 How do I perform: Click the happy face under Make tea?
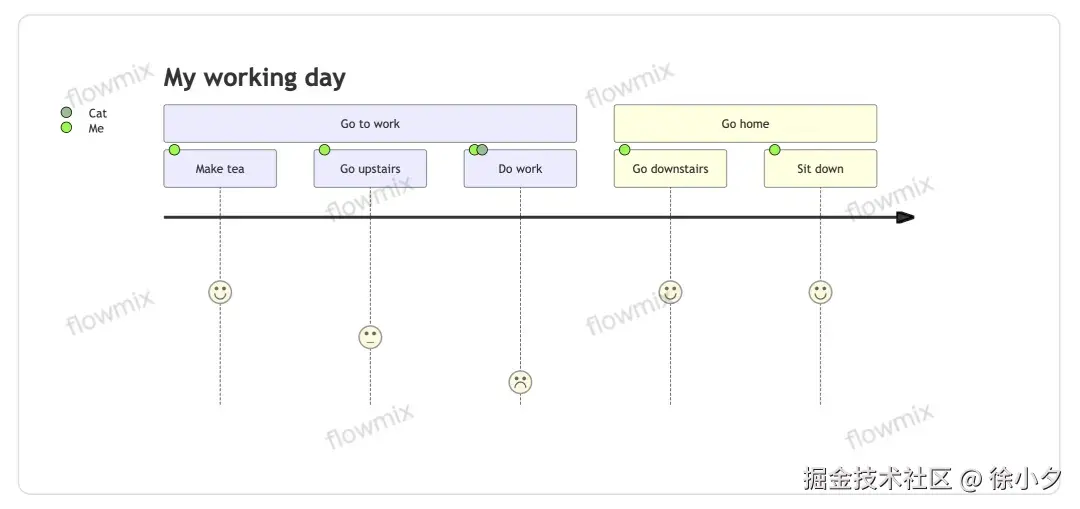coord(220,292)
